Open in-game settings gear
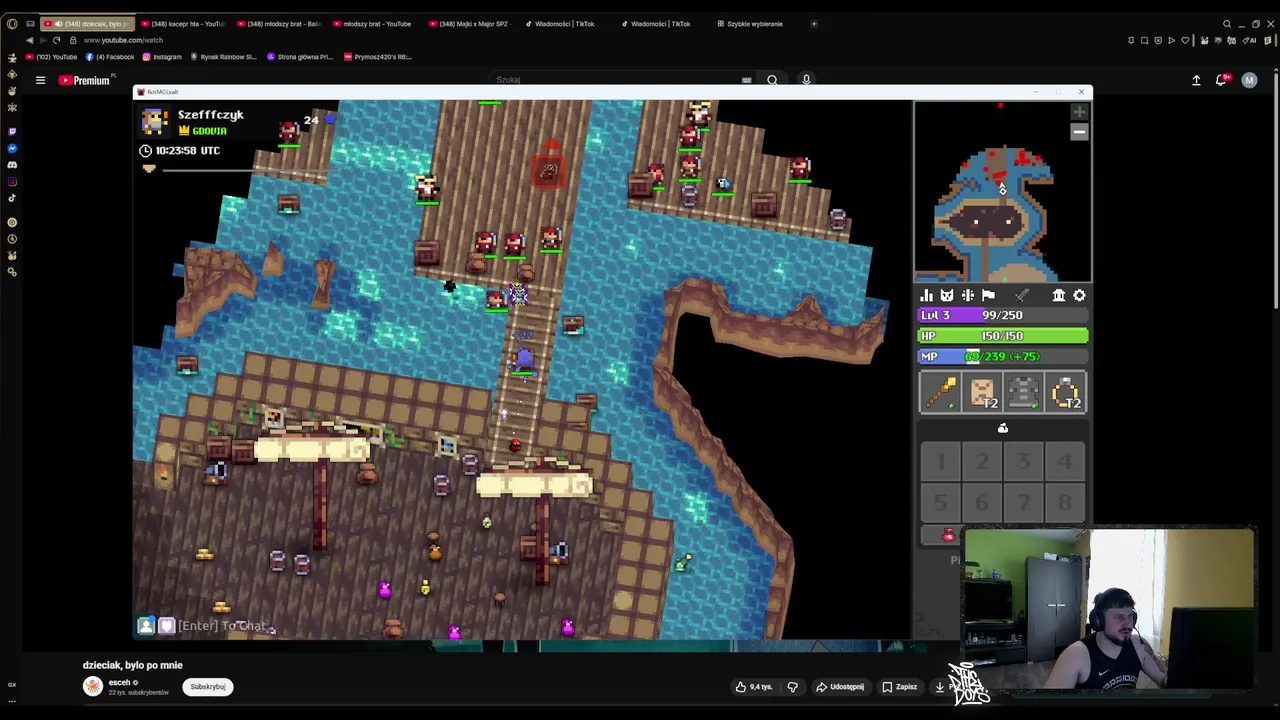The width and height of the screenshot is (1280, 720). click(x=1079, y=295)
